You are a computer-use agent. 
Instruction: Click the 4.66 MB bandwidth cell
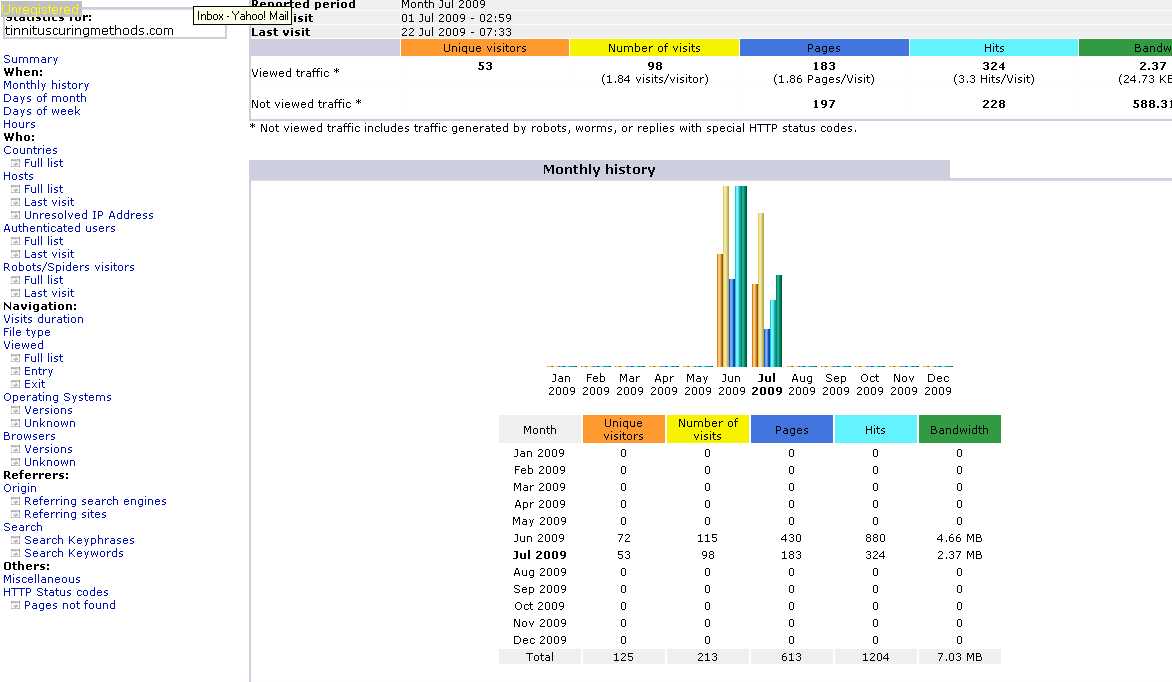tap(959, 538)
